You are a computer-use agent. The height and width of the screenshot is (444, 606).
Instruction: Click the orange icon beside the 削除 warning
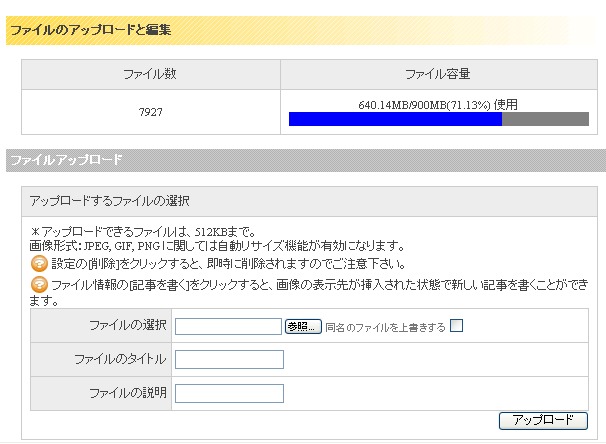(39, 264)
